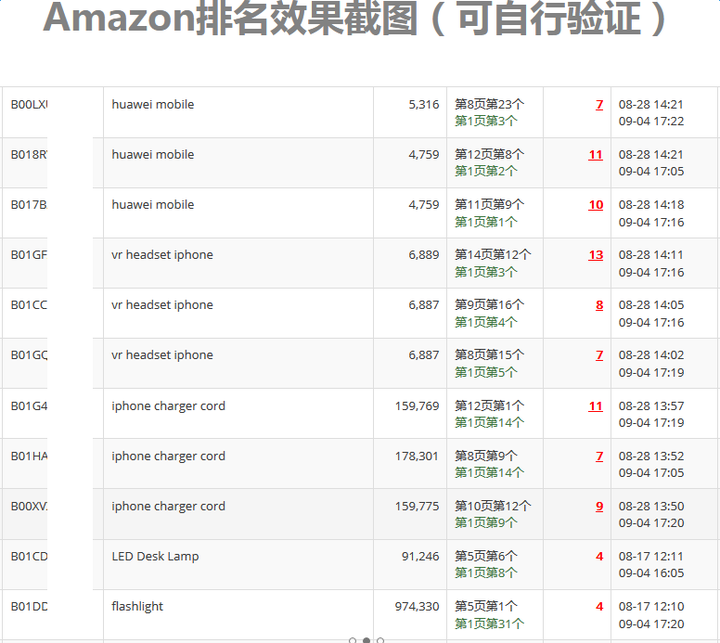Click green rank '第1页第2个'
This screenshot has height=643, width=720.
click(486, 171)
